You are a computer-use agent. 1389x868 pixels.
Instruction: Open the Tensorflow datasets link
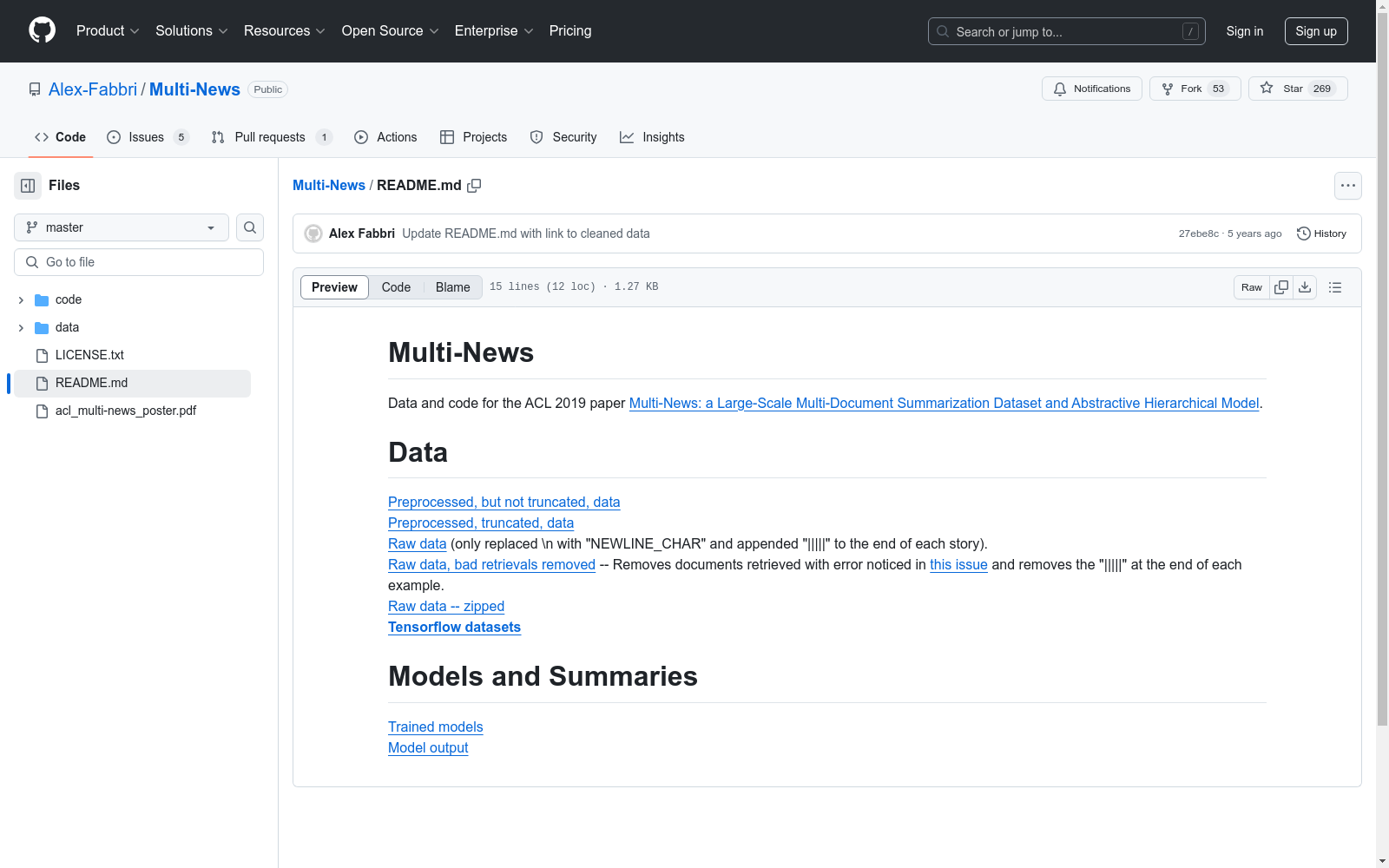454,628
